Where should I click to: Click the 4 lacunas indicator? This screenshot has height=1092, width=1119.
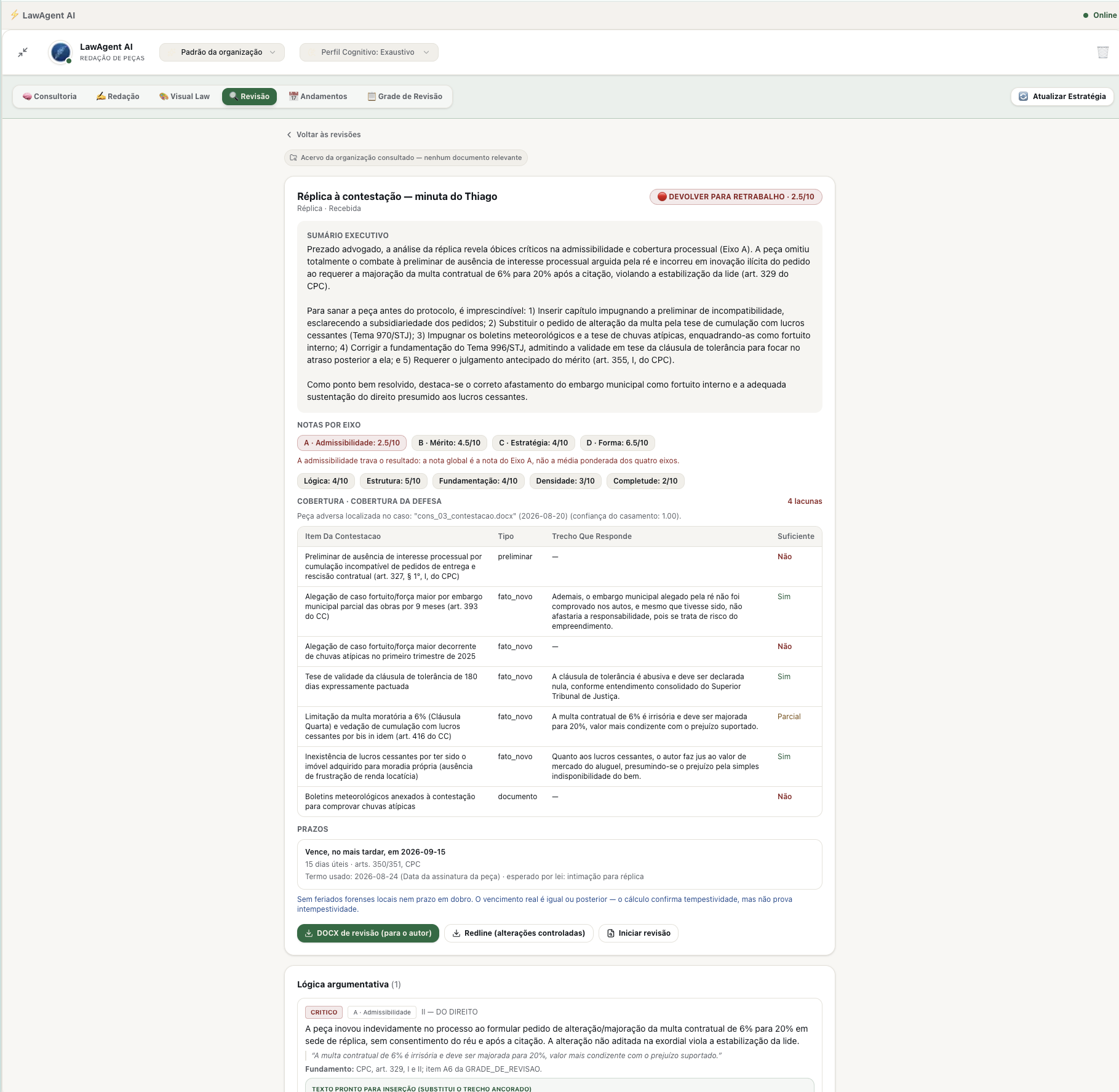point(805,501)
